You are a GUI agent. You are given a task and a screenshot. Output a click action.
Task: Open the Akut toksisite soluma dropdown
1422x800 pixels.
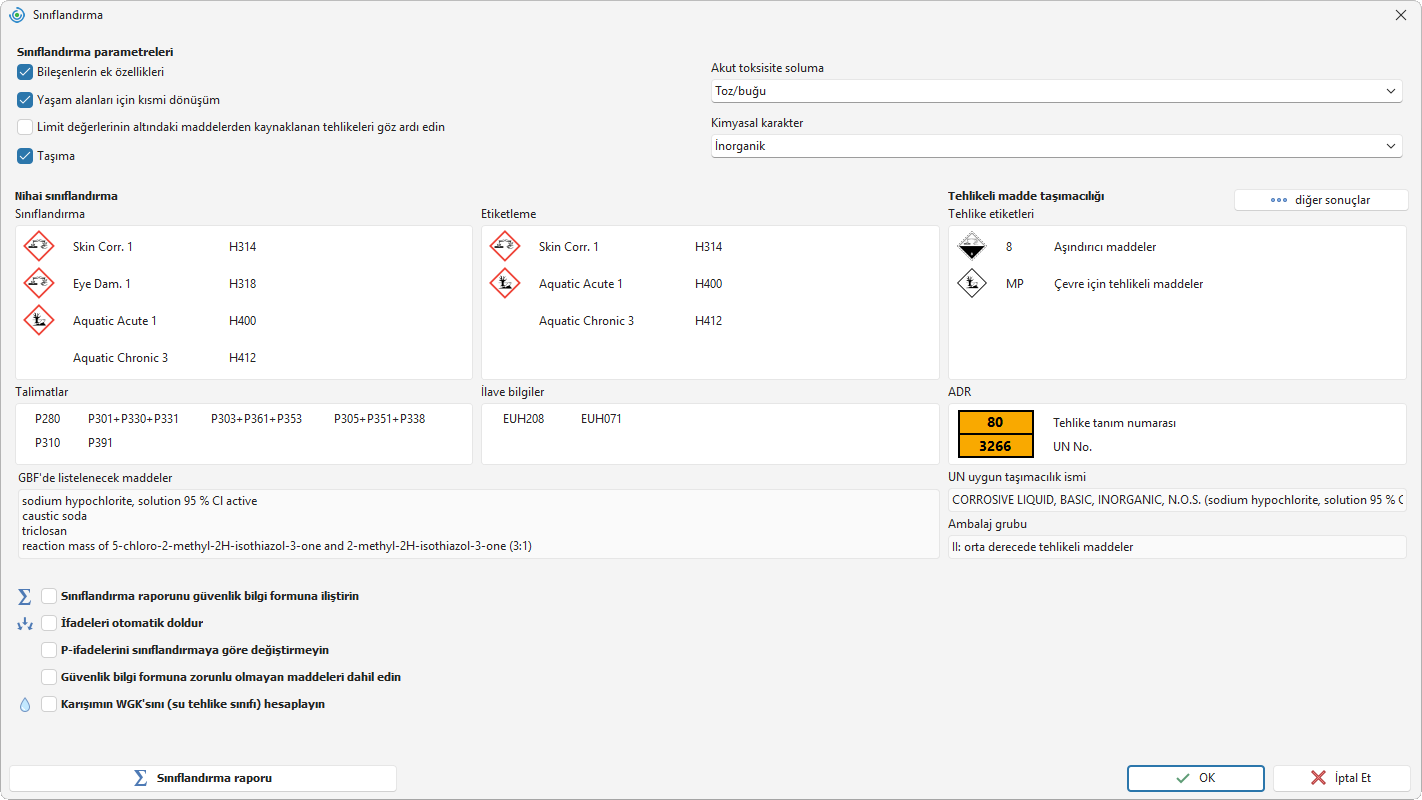coord(1056,91)
